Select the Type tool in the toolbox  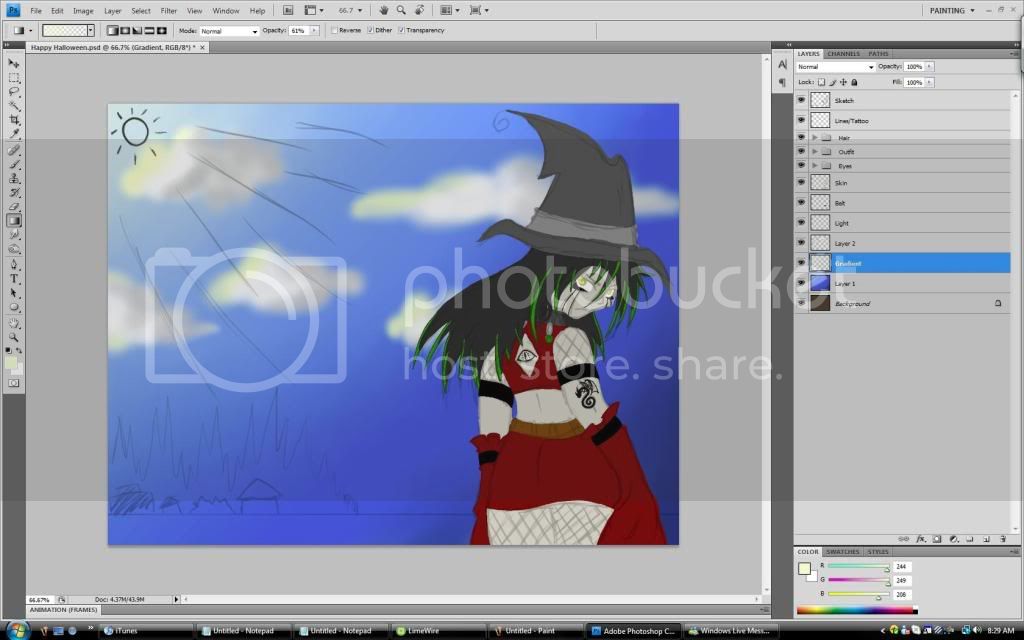15,279
